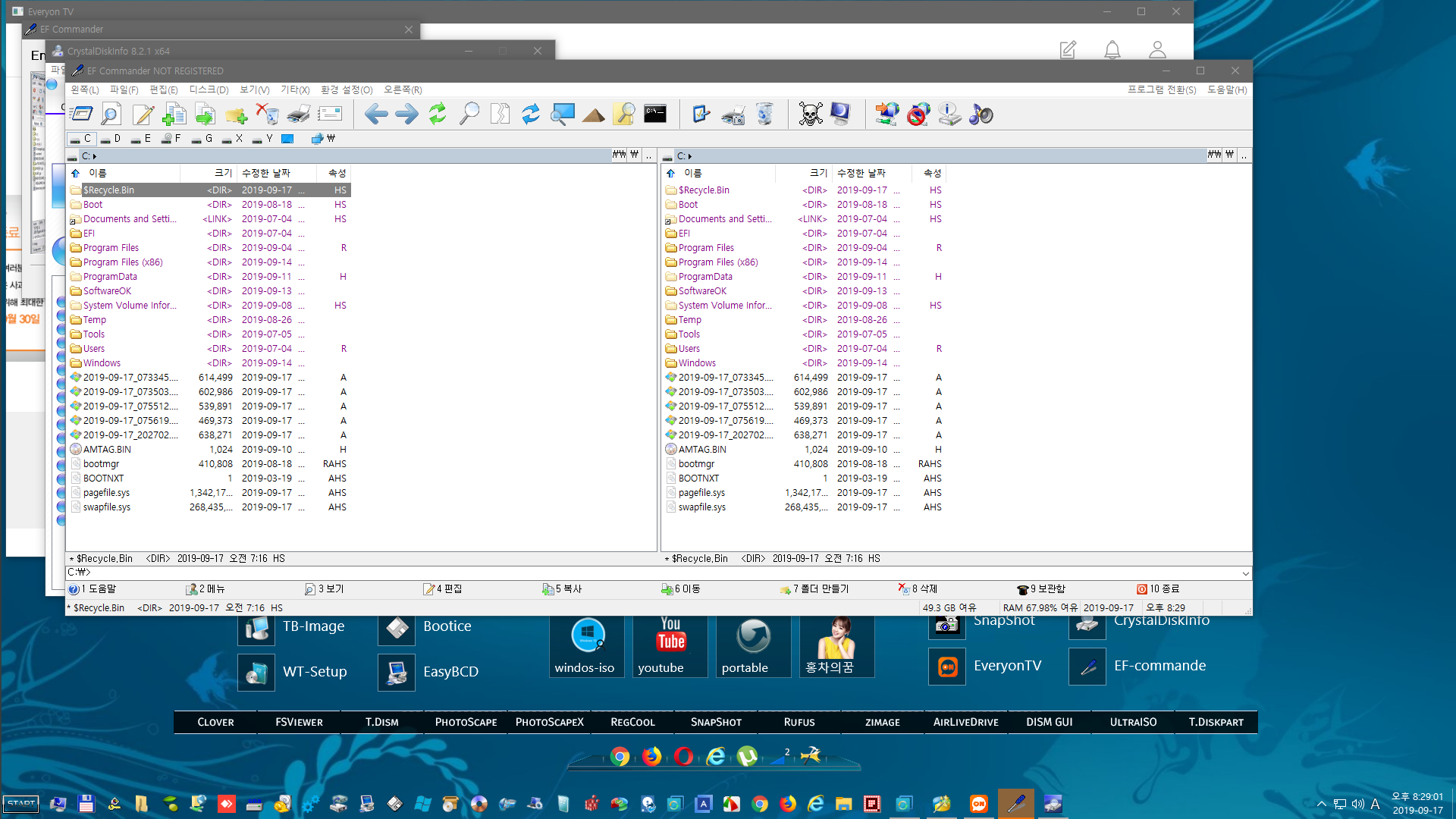
Task: Click the disconnect network drive icon
Action: (x=918, y=115)
